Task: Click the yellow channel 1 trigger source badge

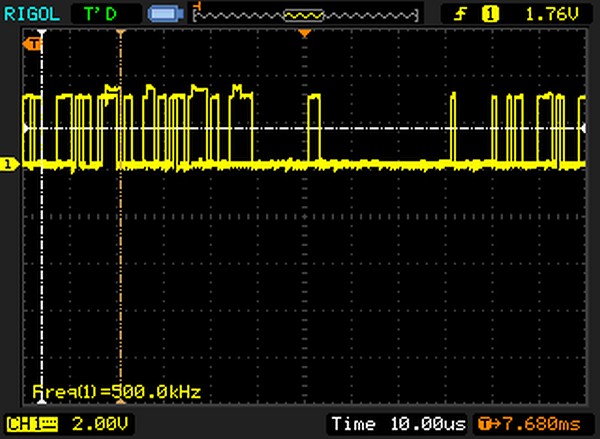Action: click(x=490, y=14)
